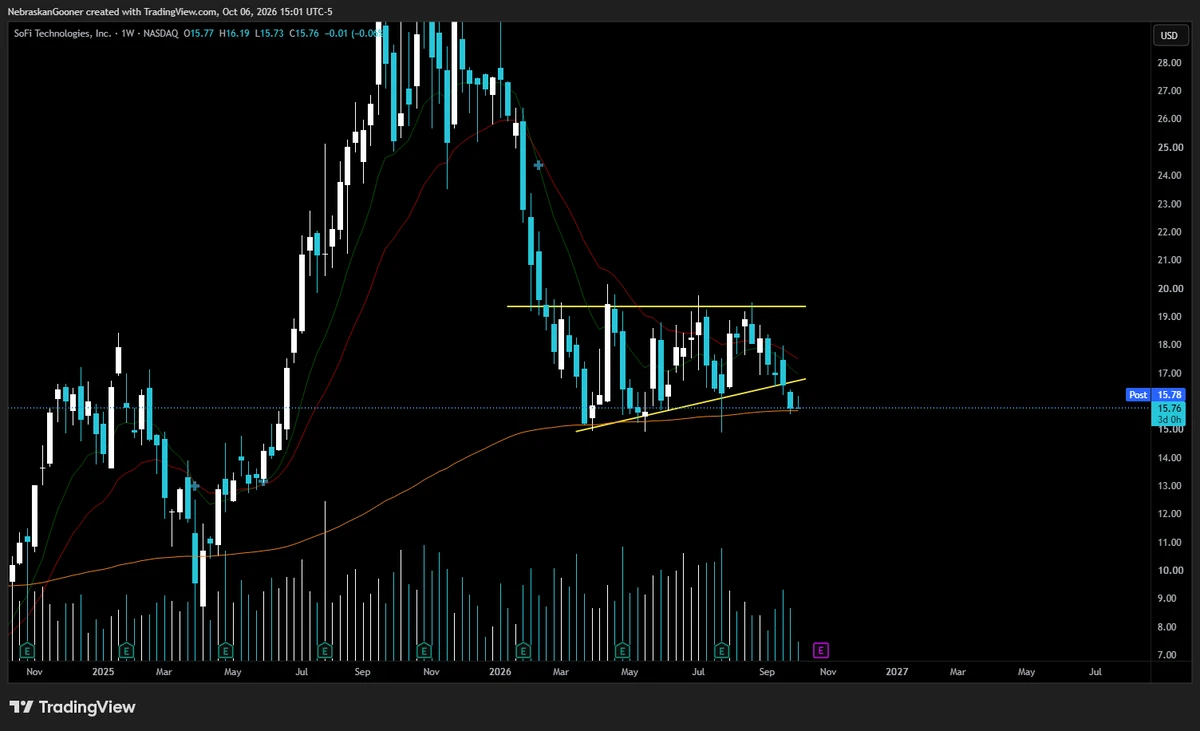Click the 28.00 price axis label
The height and width of the screenshot is (731, 1200).
(1169, 62)
